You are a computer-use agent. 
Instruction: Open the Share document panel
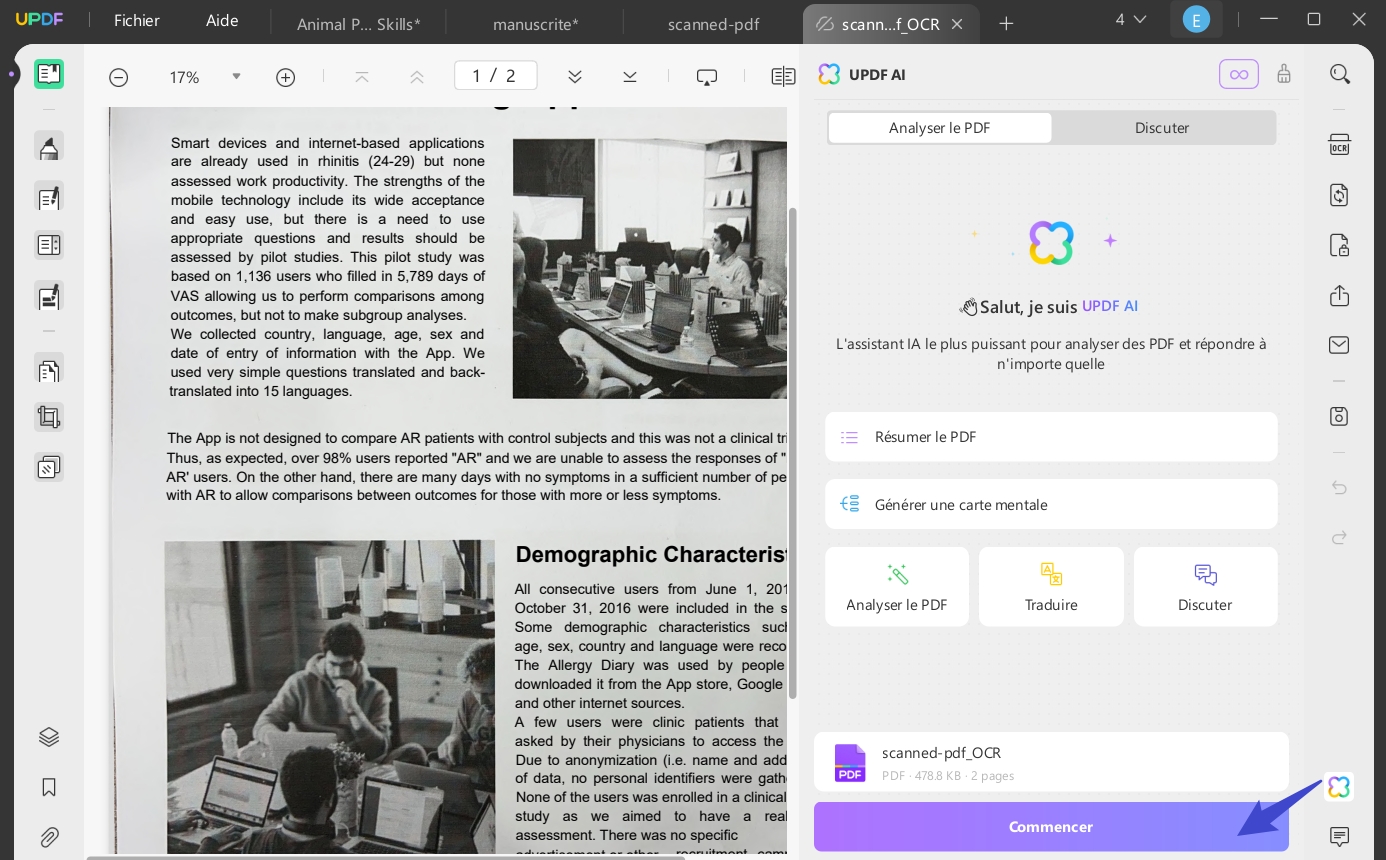(1340, 296)
